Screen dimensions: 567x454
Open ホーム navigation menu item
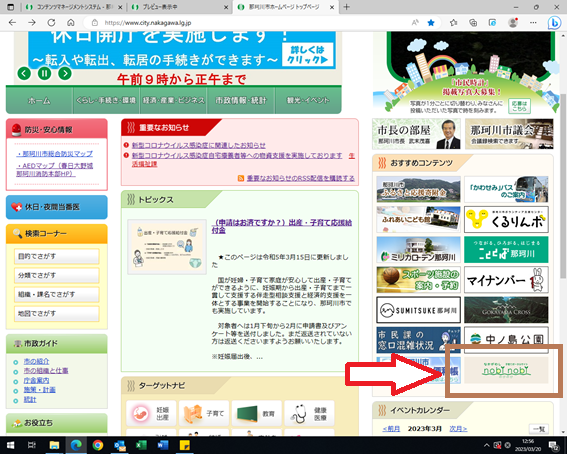[x=39, y=100]
